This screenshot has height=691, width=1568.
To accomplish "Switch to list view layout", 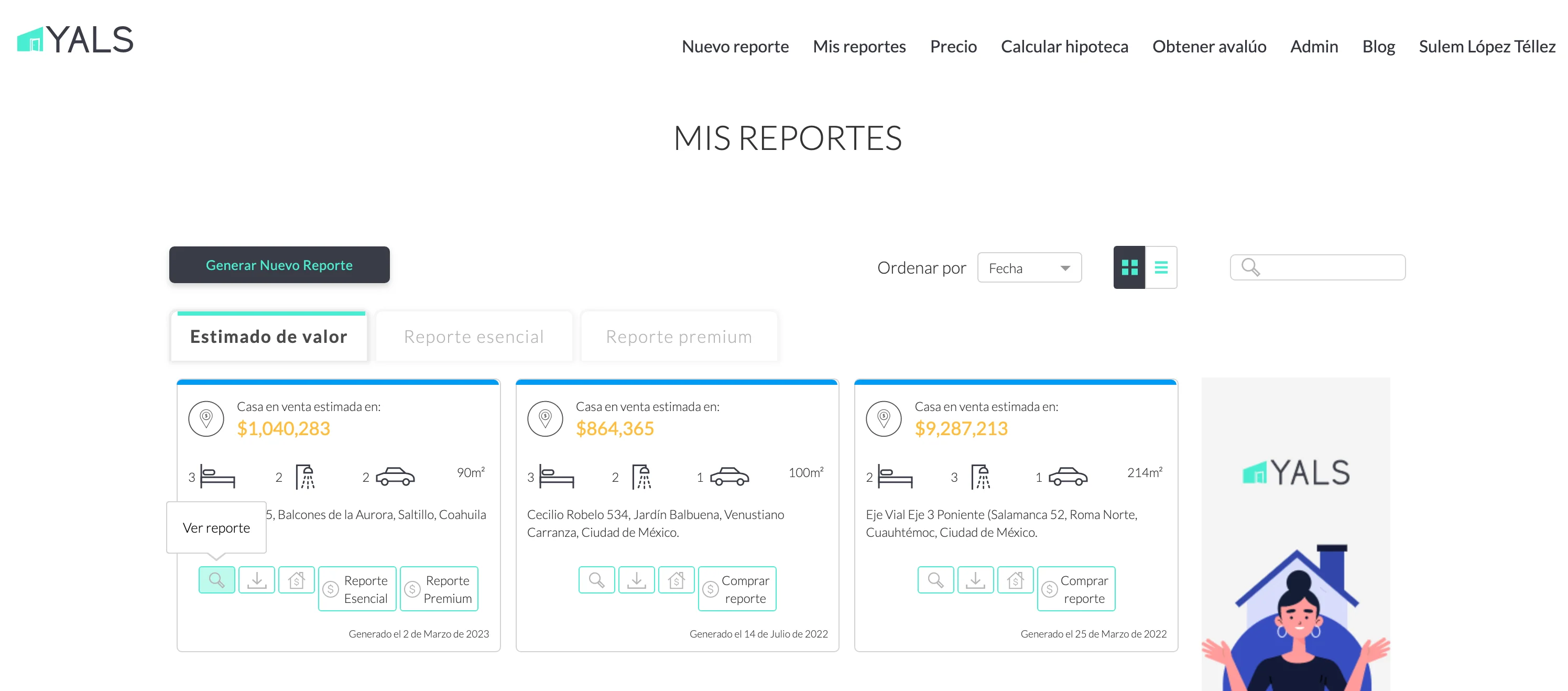I will click(x=1161, y=267).
